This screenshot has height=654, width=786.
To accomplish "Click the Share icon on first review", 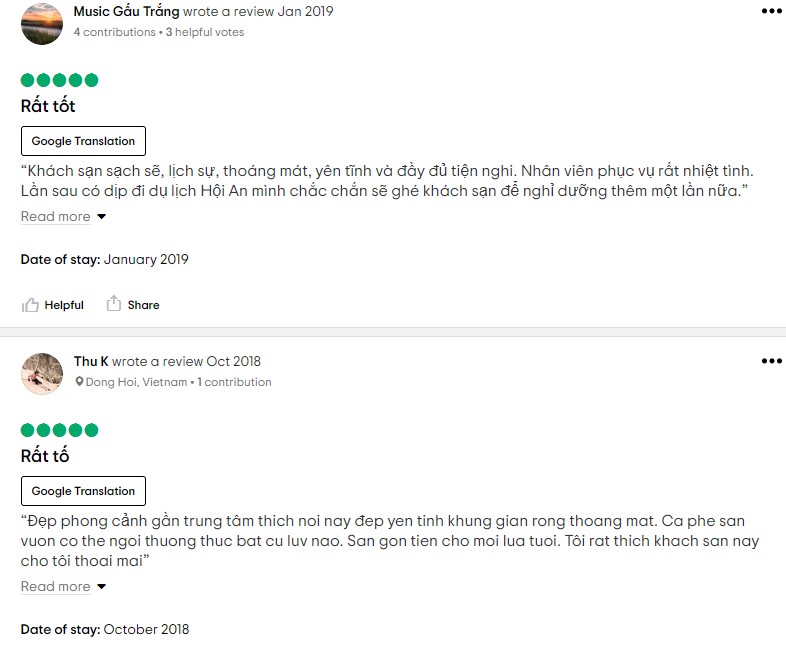I will [114, 304].
